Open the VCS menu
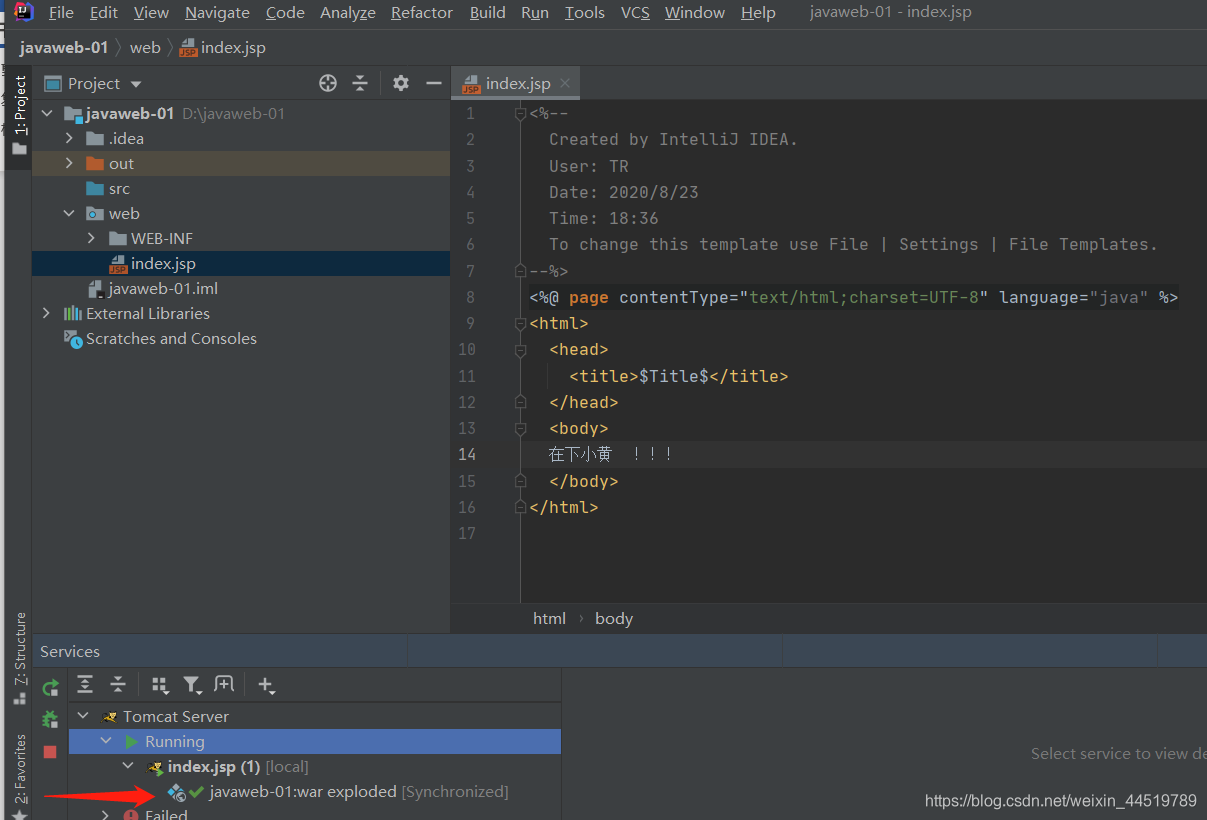 point(635,13)
